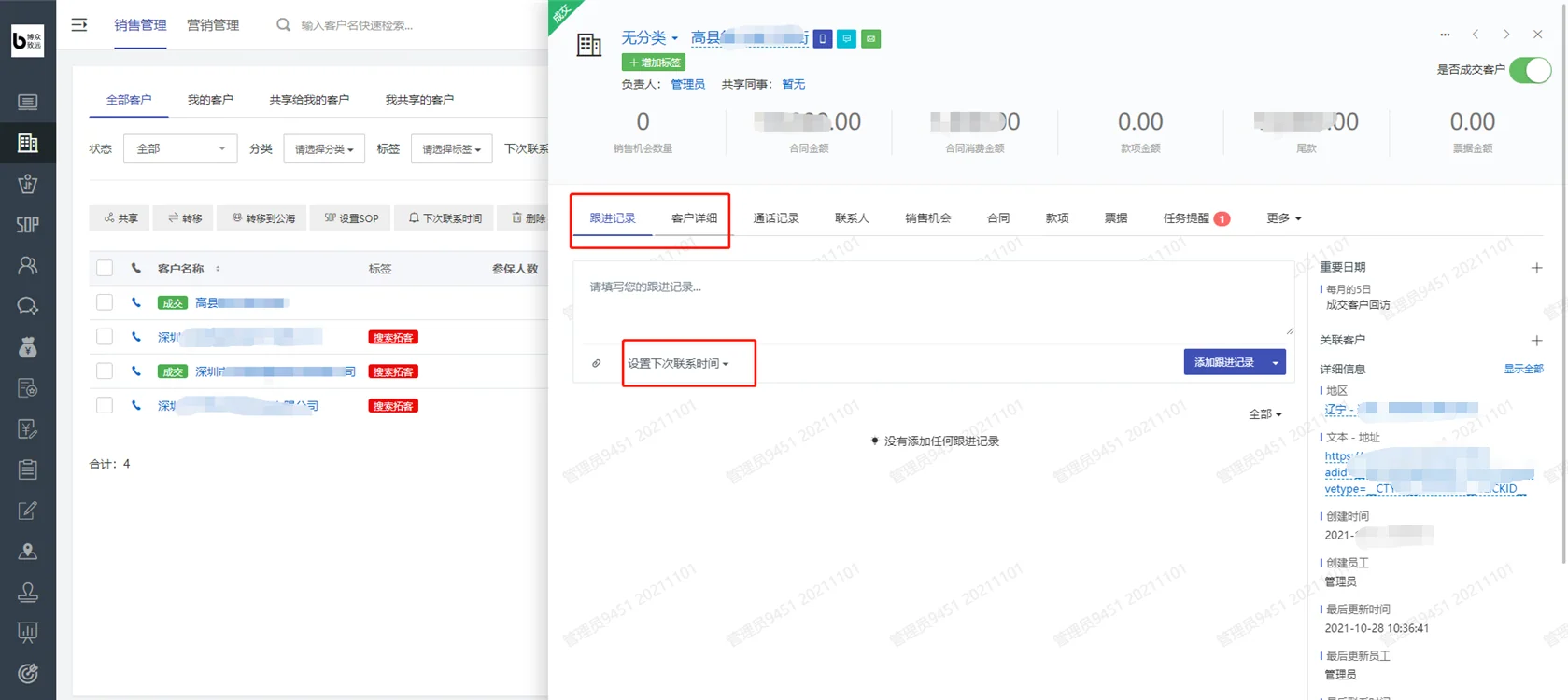
Task: Switch to 销售管理 top menu
Action: [140, 25]
